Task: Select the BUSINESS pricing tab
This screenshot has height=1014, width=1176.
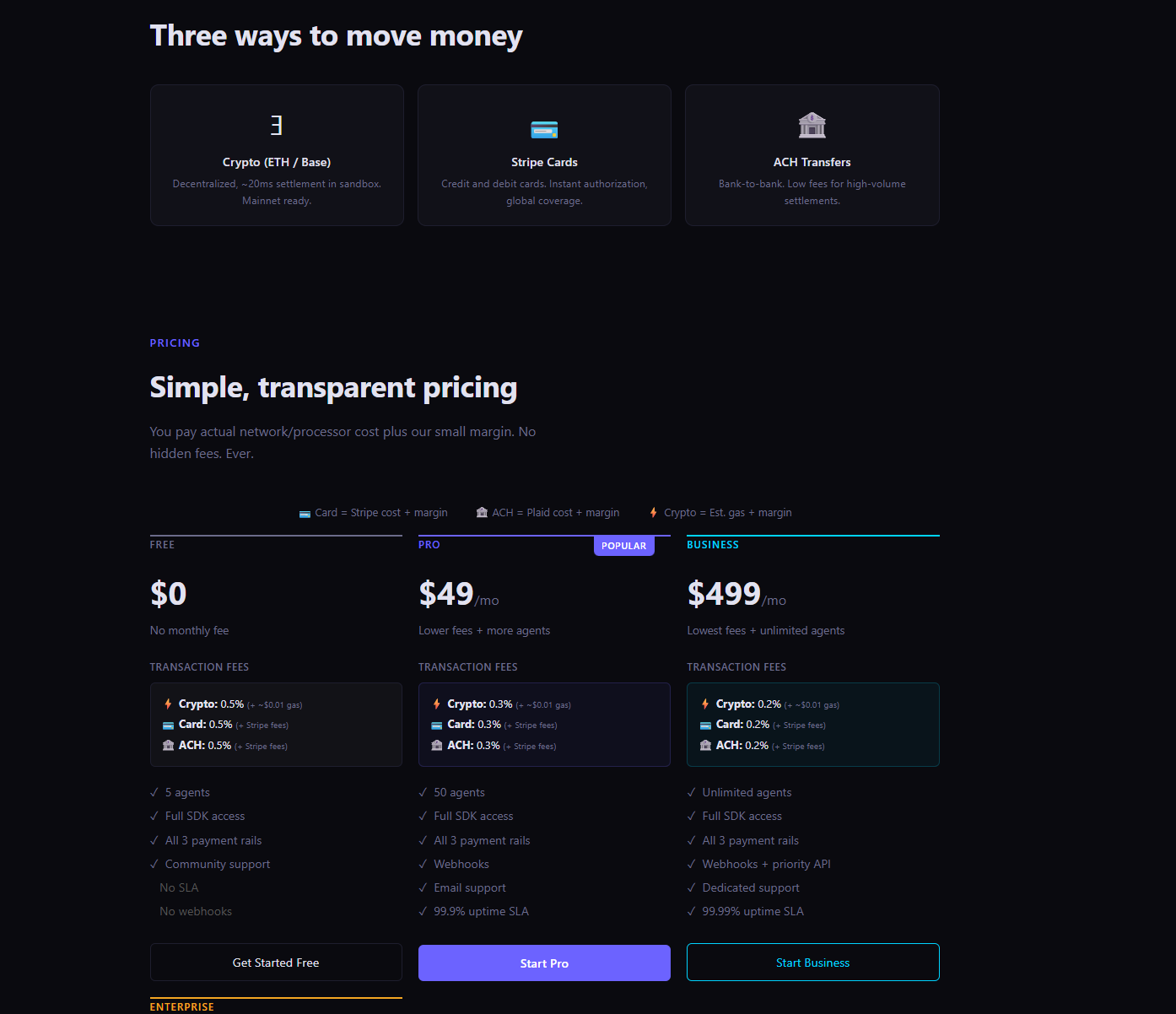Action: click(x=713, y=544)
